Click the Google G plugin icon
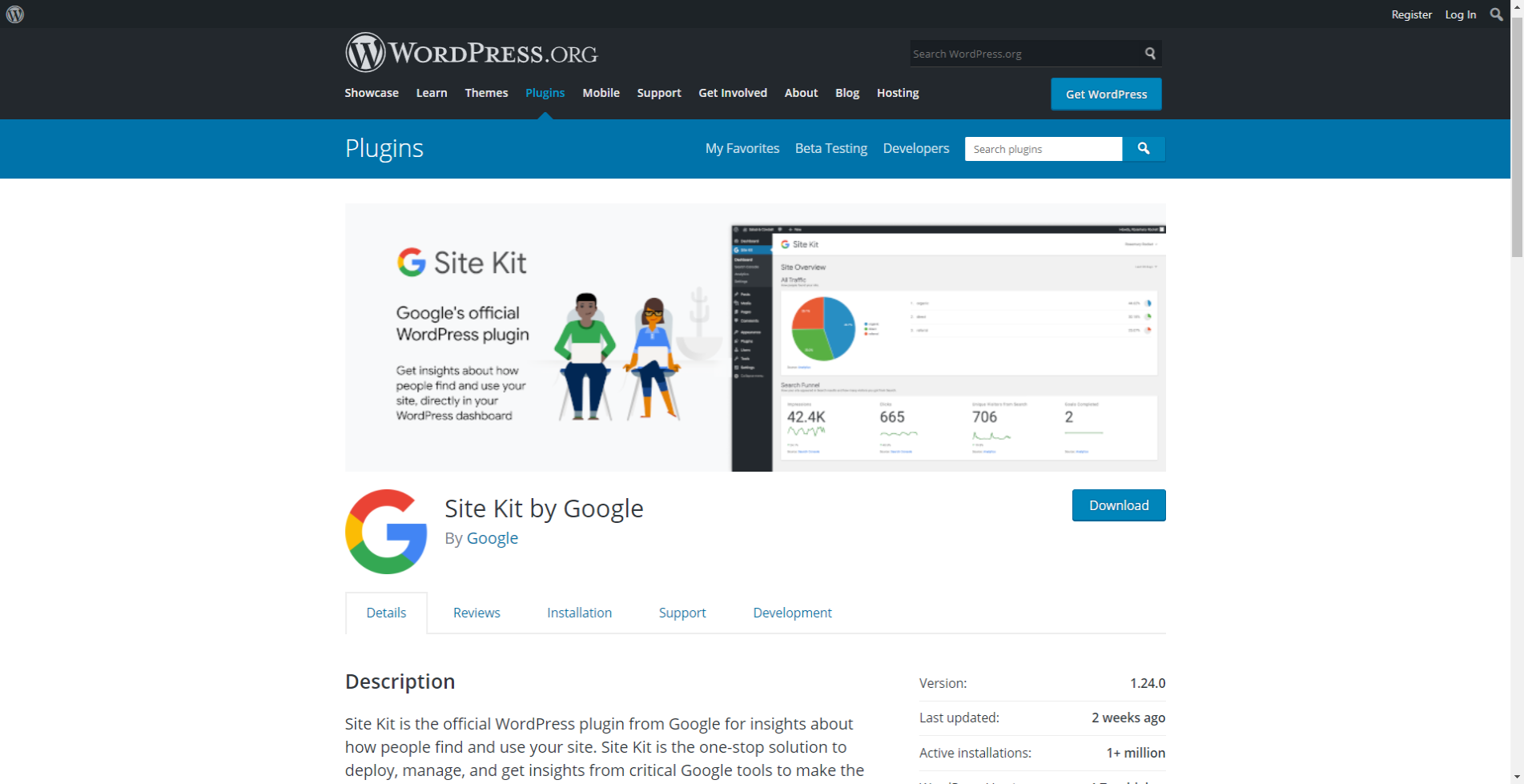This screenshot has height=784, width=1524. tap(386, 532)
